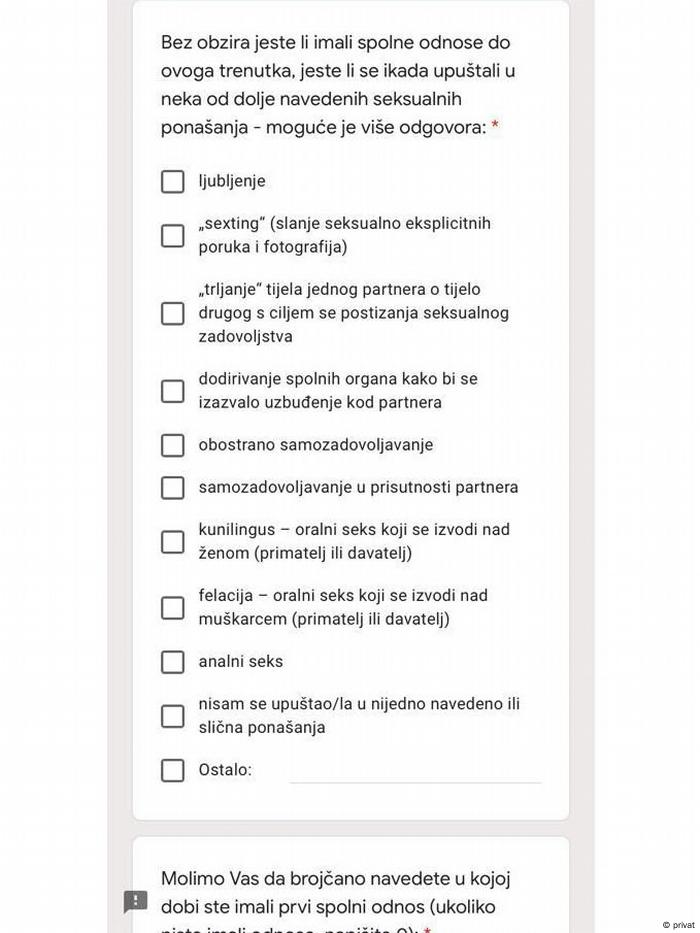Screen dimensions: 700x933
Task: Click the "Ostalo:" label text
Action: (225, 770)
